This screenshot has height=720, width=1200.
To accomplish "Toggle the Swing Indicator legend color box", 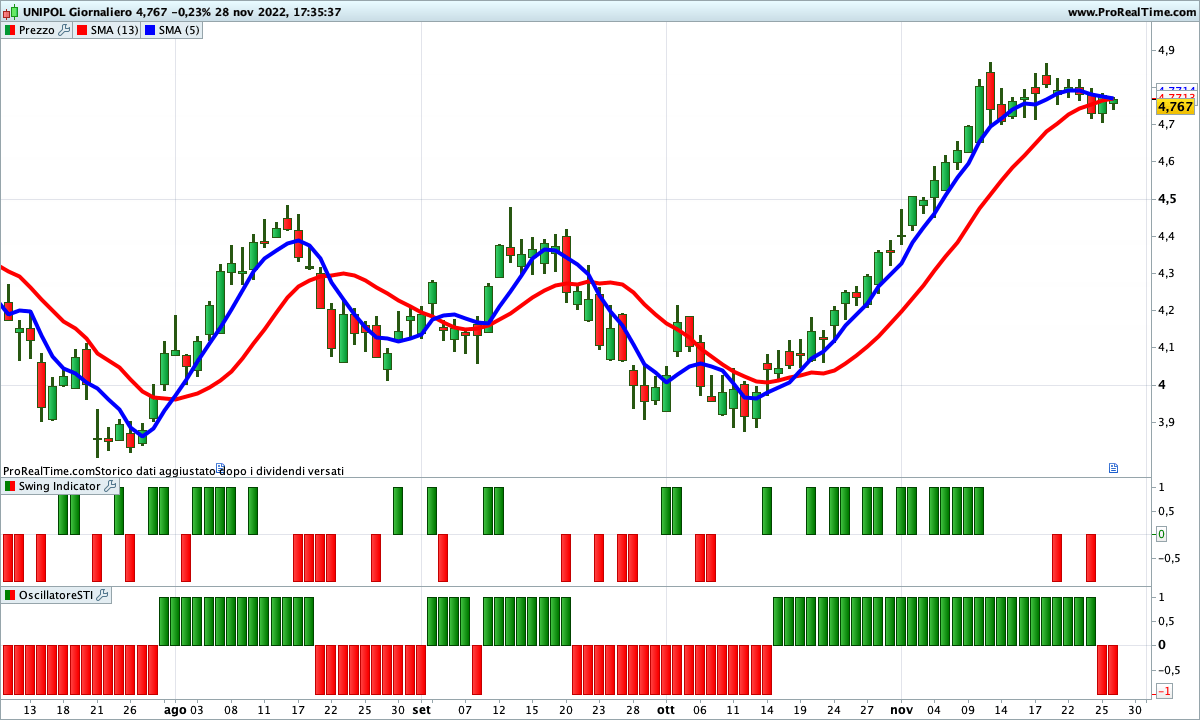I will tap(9, 486).
